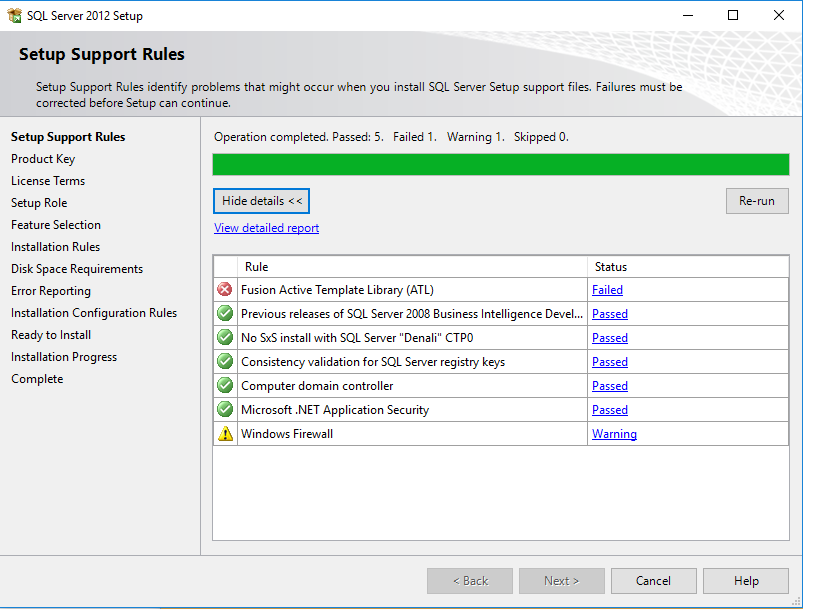The height and width of the screenshot is (609, 819).
Task: Click the green completed progress bar
Action: (x=501, y=165)
